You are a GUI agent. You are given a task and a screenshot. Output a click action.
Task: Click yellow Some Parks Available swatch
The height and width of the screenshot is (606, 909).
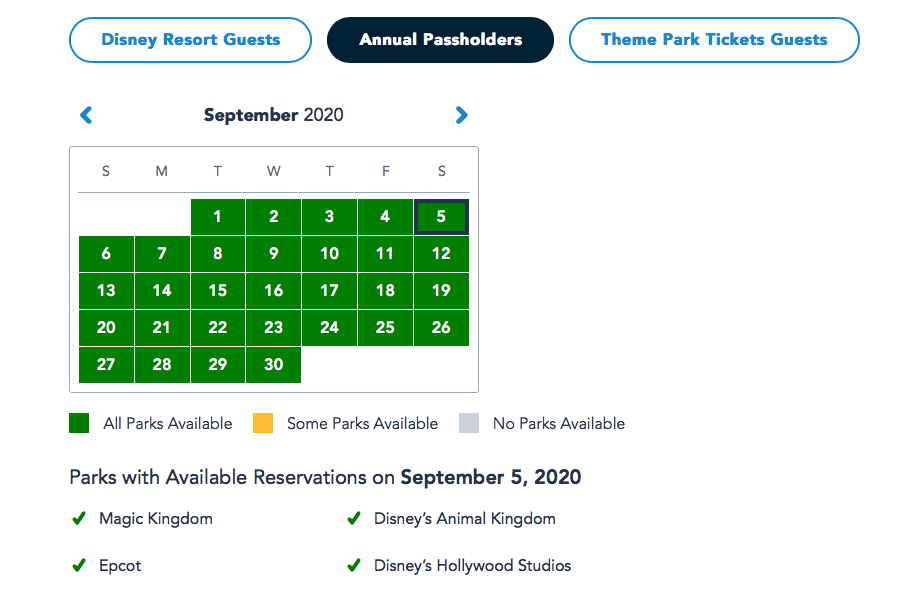tap(262, 423)
